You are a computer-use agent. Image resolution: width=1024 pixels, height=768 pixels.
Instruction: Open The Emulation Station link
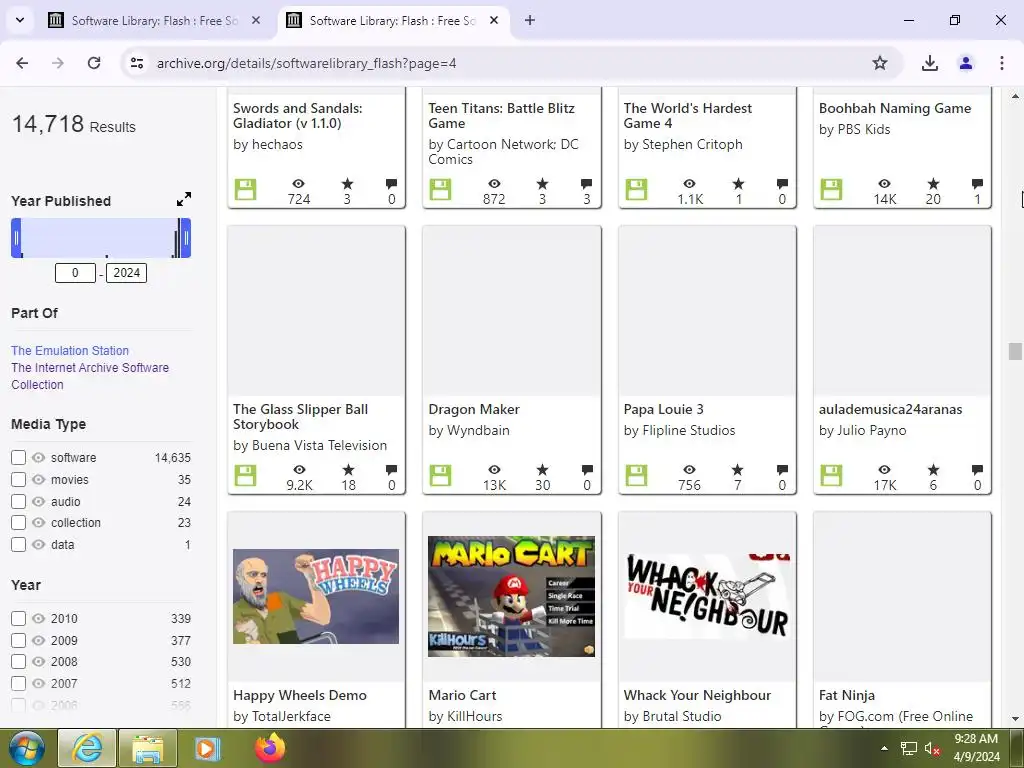70,351
